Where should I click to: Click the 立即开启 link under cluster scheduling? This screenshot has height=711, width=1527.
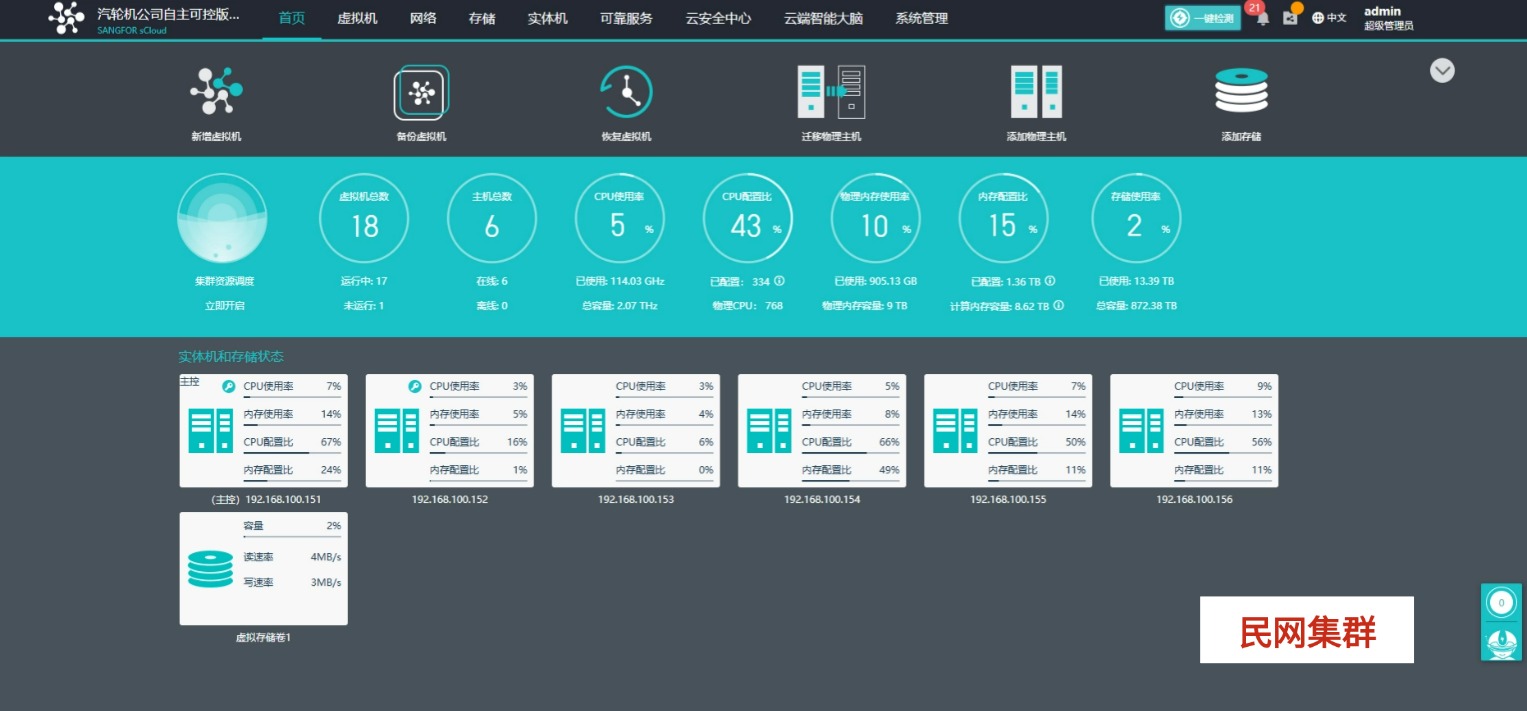(x=224, y=306)
